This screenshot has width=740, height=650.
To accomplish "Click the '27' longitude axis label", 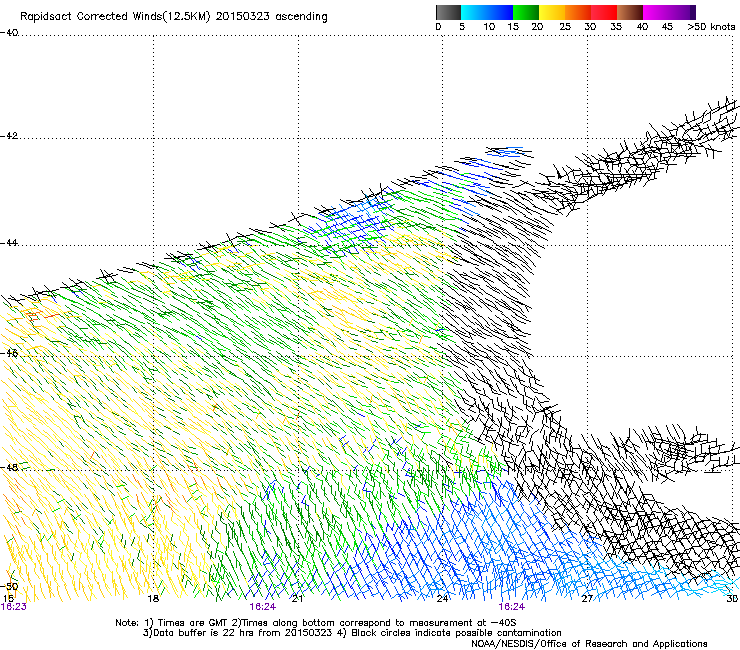I will click(x=587, y=599).
